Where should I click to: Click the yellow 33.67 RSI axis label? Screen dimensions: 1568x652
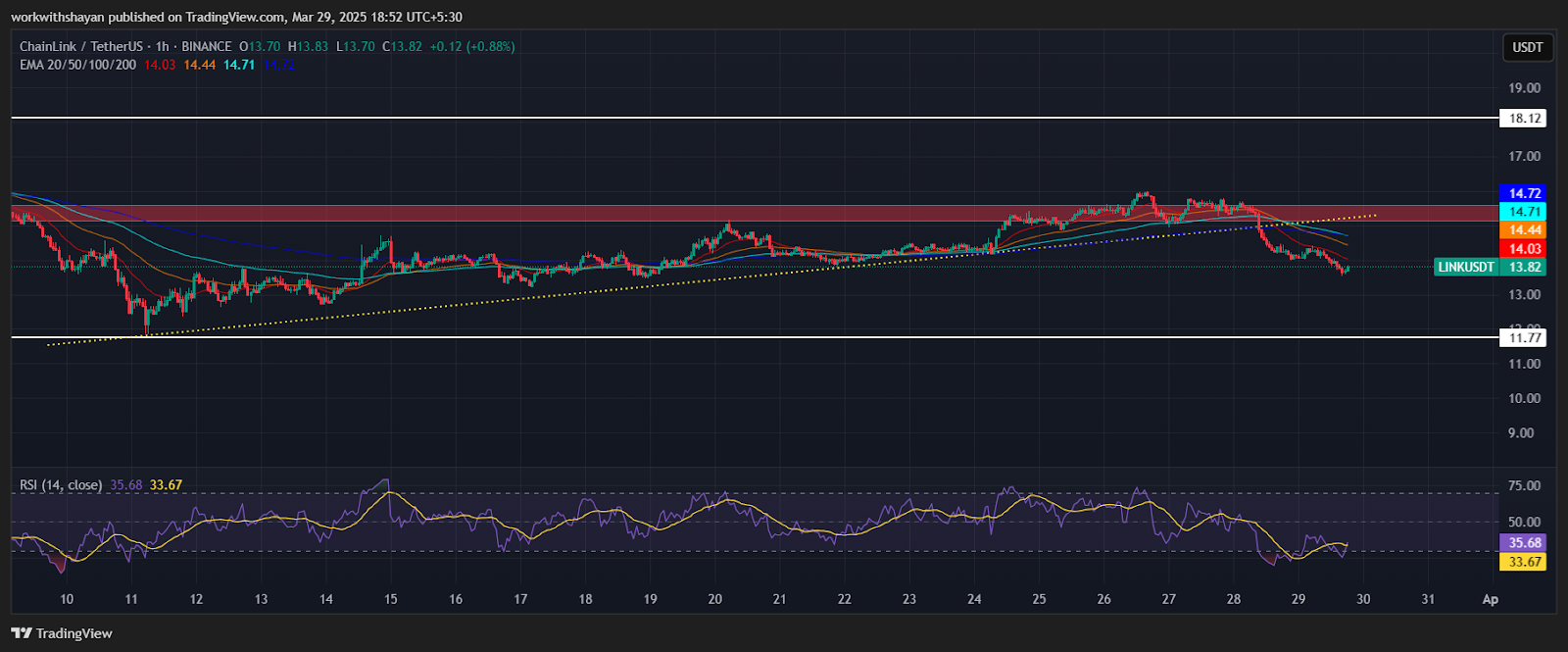(1524, 562)
